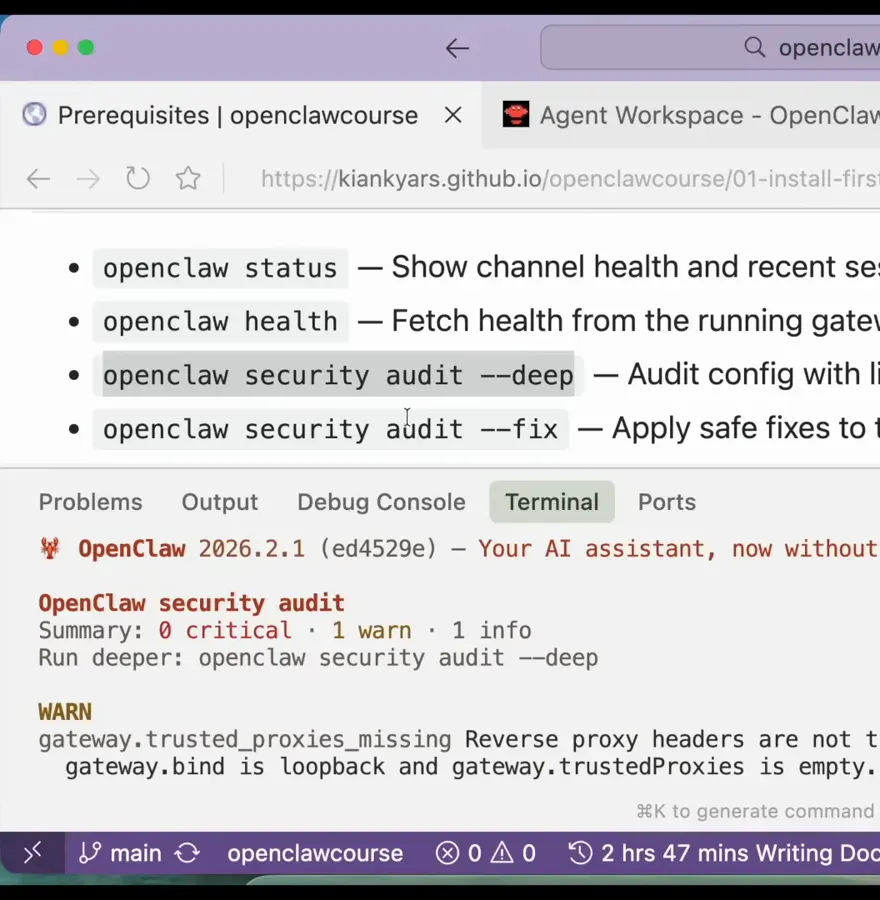Click the main git branch indicator
Image resolution: width=880 pixels, height=900 pixels.
(120, 853)
